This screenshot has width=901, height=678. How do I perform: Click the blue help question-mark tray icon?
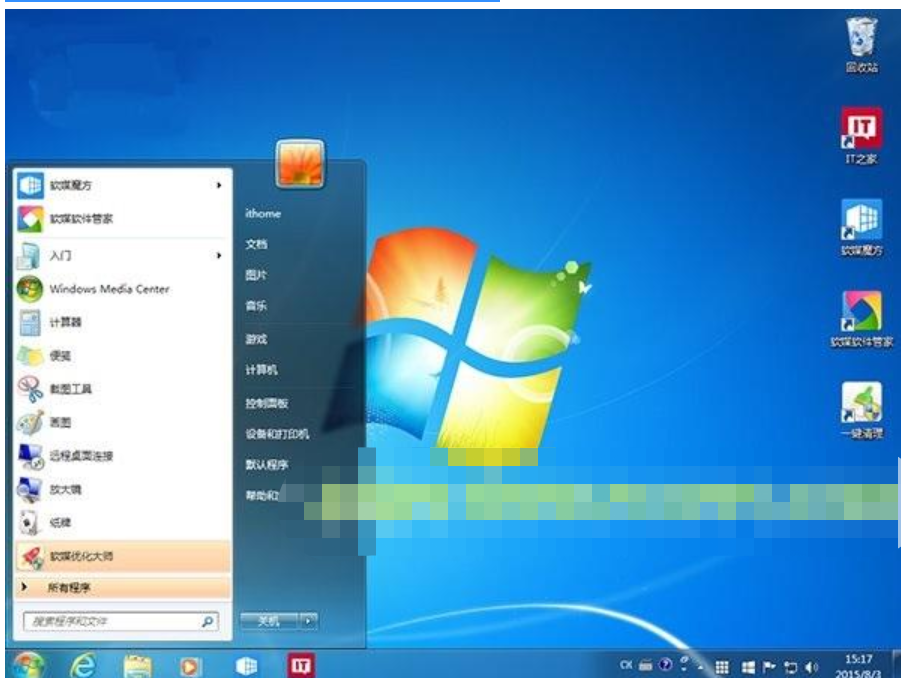(665, 665)
